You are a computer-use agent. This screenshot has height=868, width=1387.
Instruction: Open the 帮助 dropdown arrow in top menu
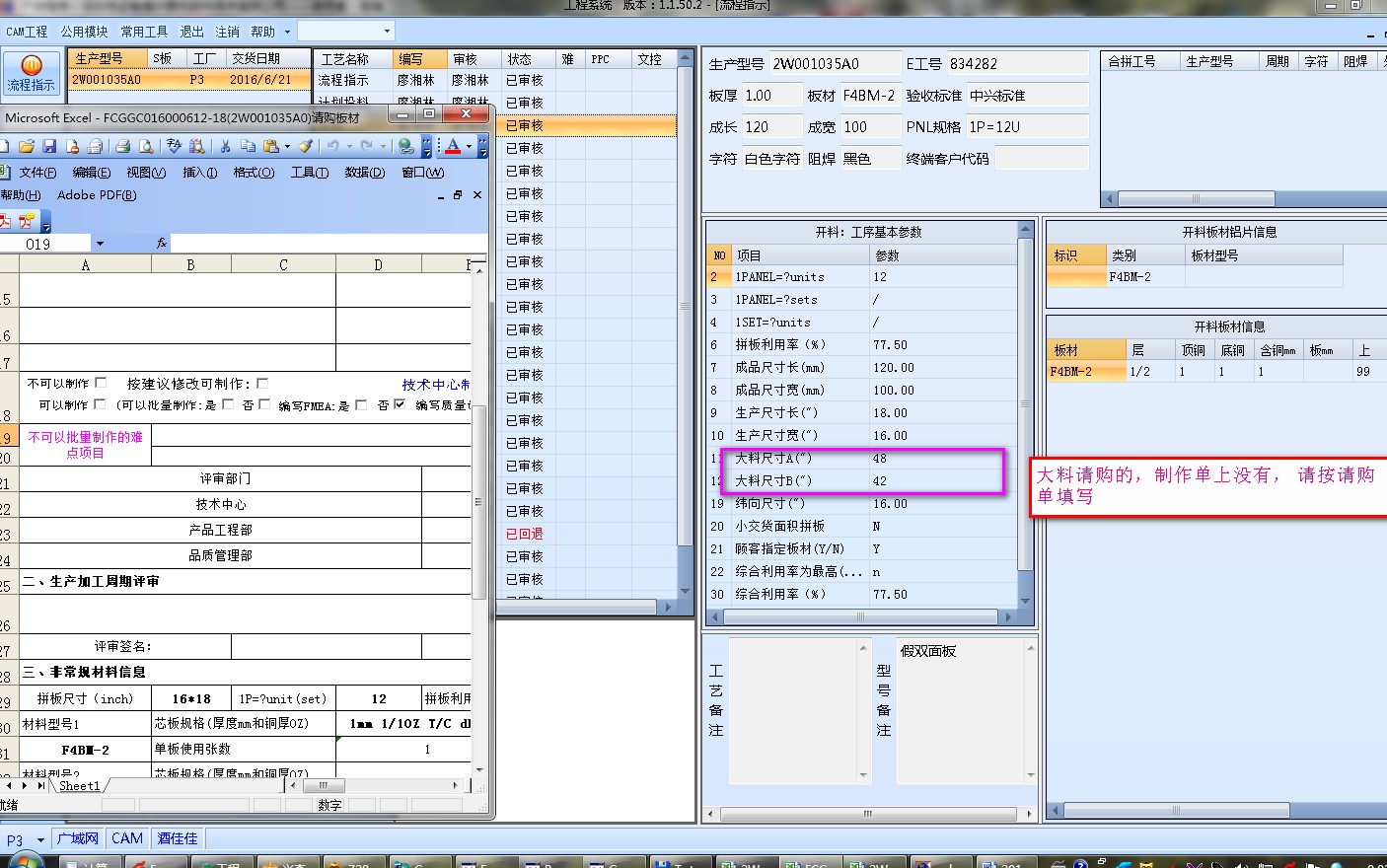point(287,32)
